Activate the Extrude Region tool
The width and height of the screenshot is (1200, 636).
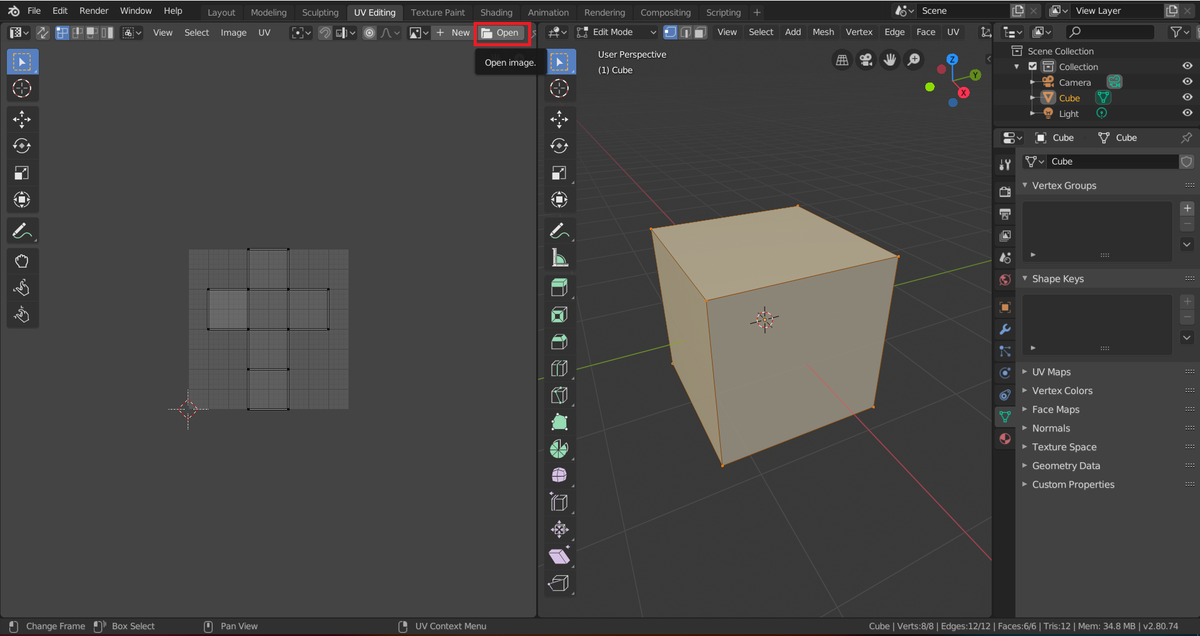tap(559, 288)
